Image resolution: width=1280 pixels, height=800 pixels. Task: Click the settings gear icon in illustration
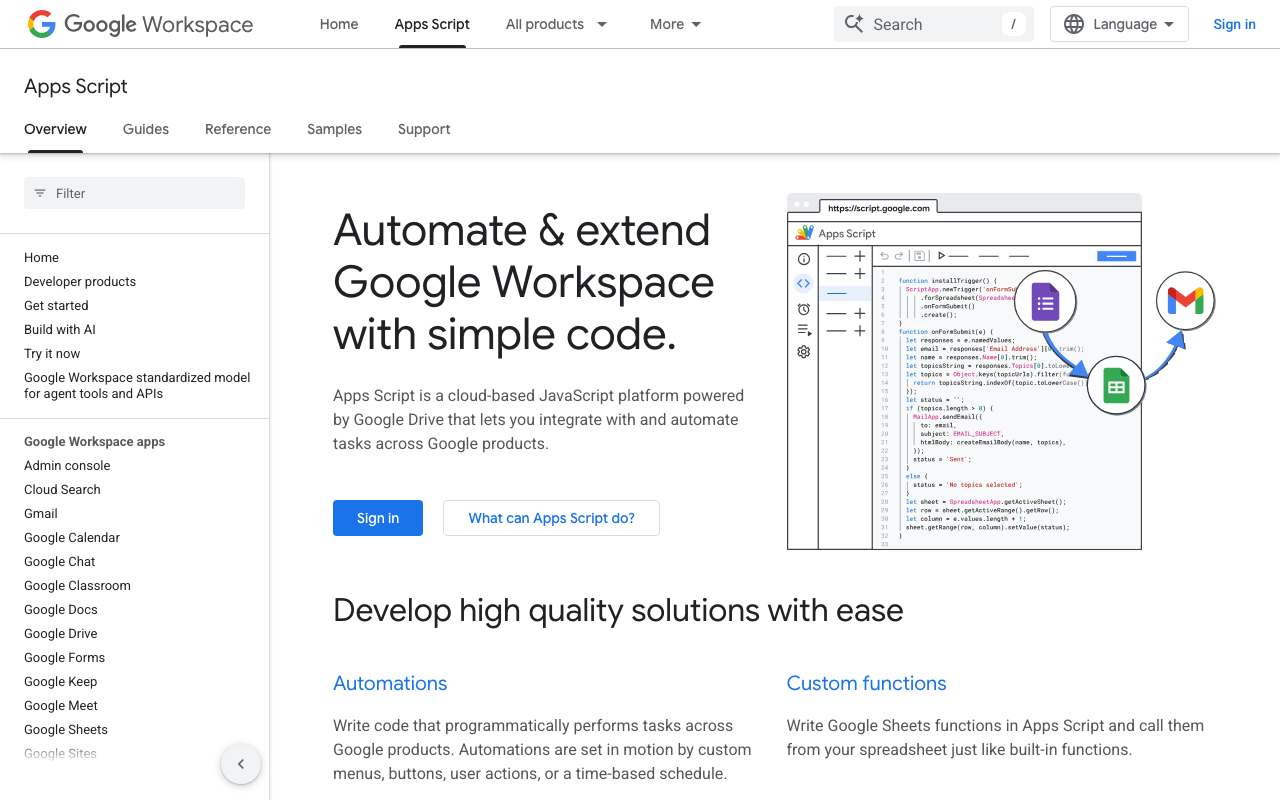coord(804,352)
